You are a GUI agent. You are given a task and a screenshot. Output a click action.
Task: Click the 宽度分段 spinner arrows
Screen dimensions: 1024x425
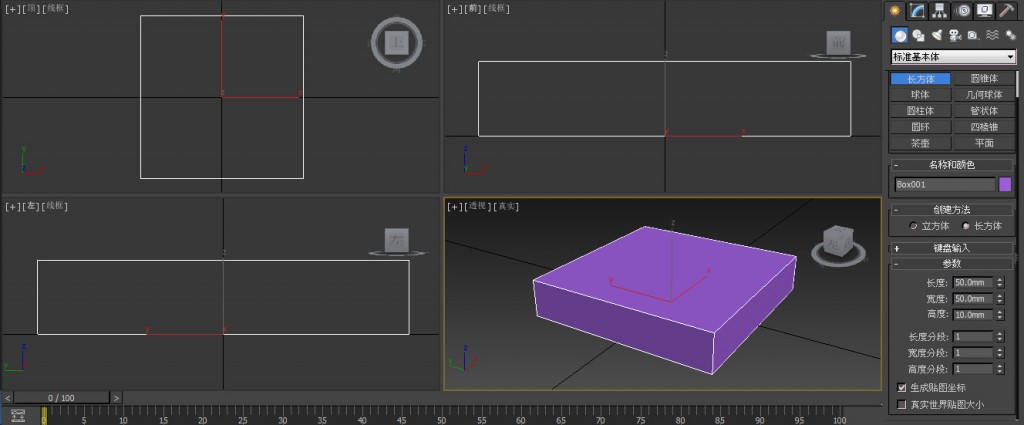tap(999, 353)
